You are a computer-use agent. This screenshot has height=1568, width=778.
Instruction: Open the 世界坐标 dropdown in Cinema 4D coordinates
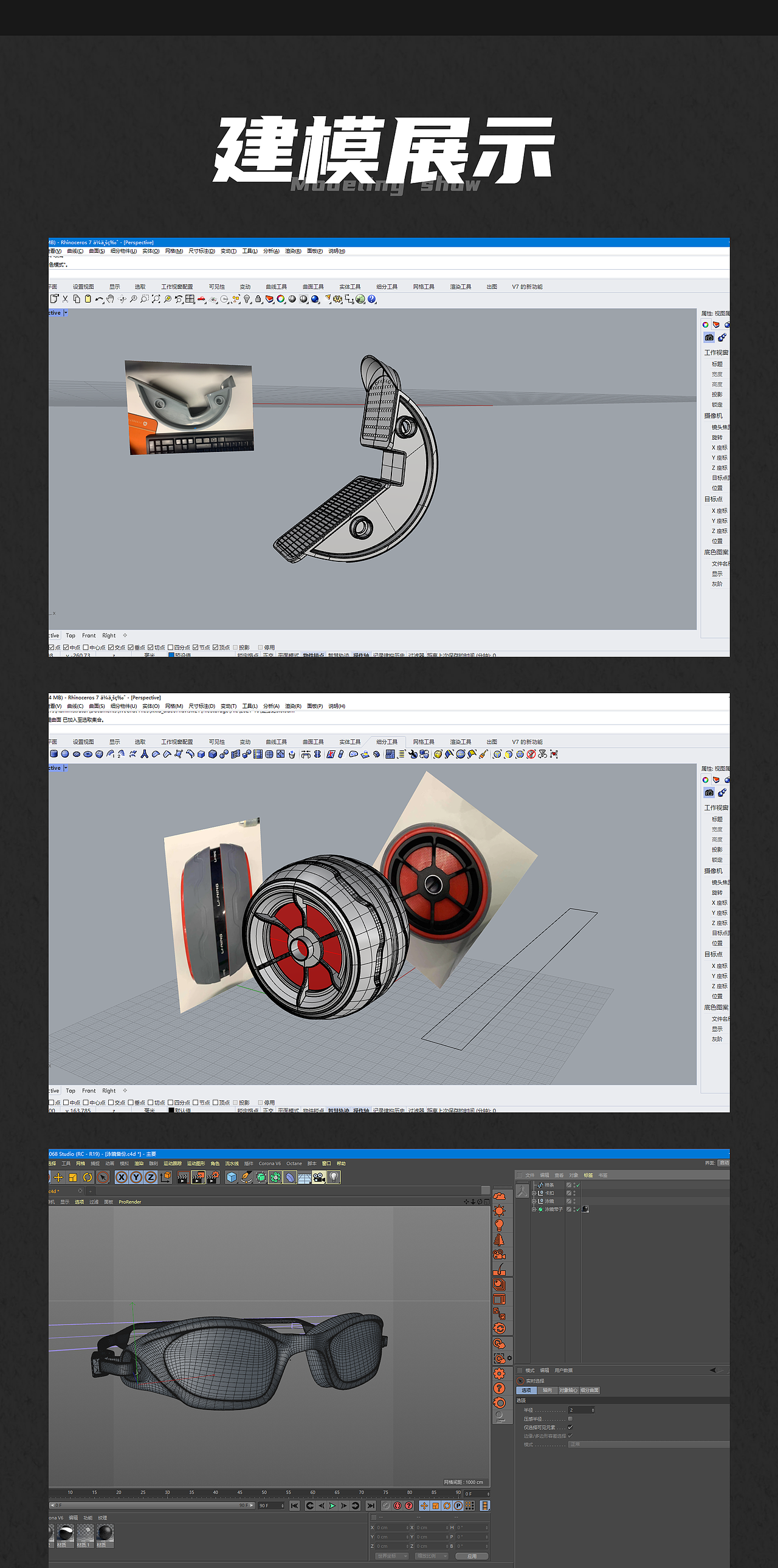click(391, 1556)
